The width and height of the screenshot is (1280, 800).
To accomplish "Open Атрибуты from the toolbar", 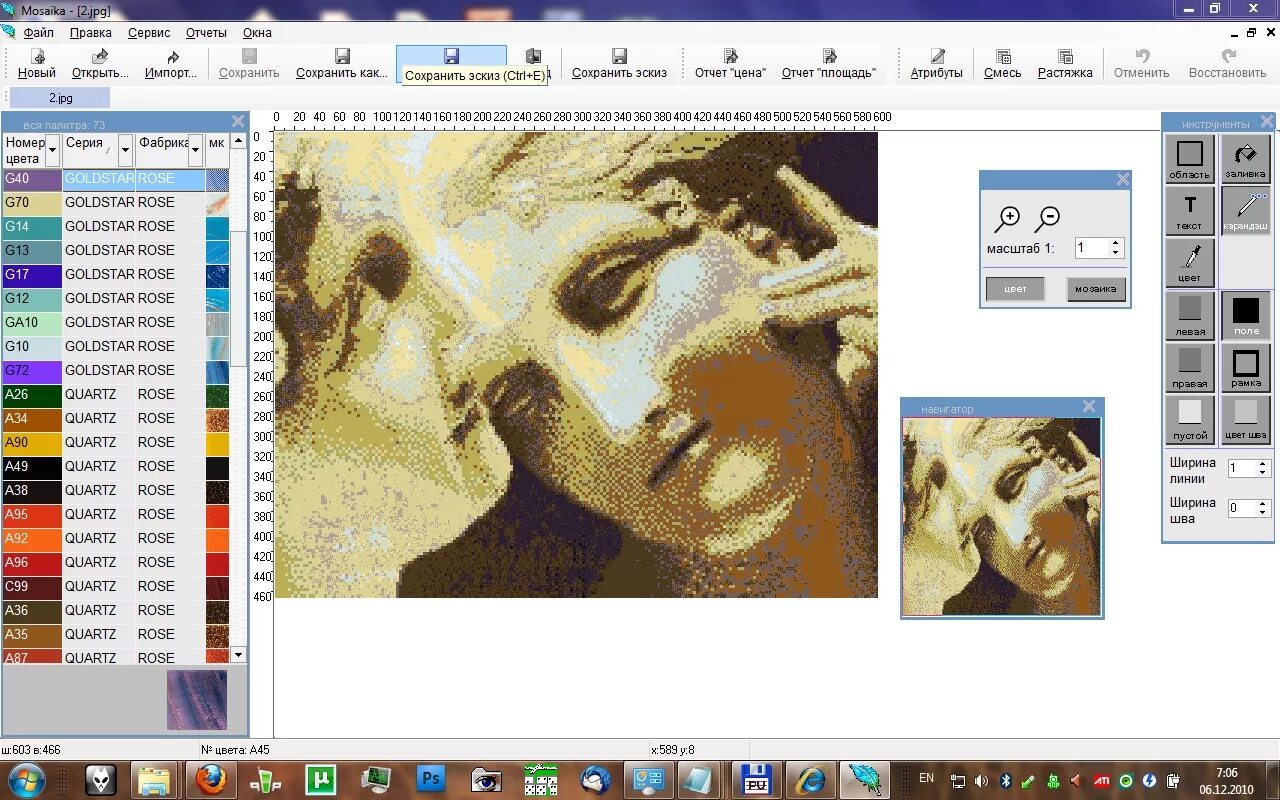I will click(x=936, y=64).
